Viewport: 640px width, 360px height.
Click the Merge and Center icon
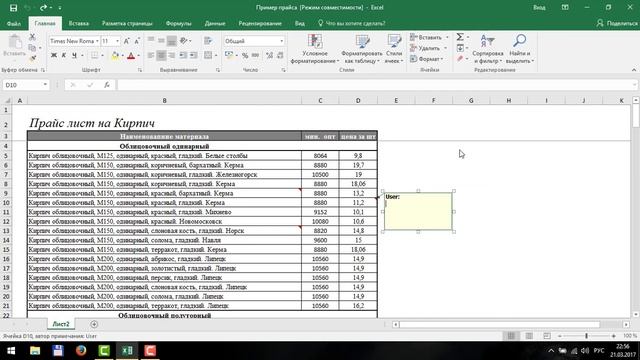click(x=208, y=55)
